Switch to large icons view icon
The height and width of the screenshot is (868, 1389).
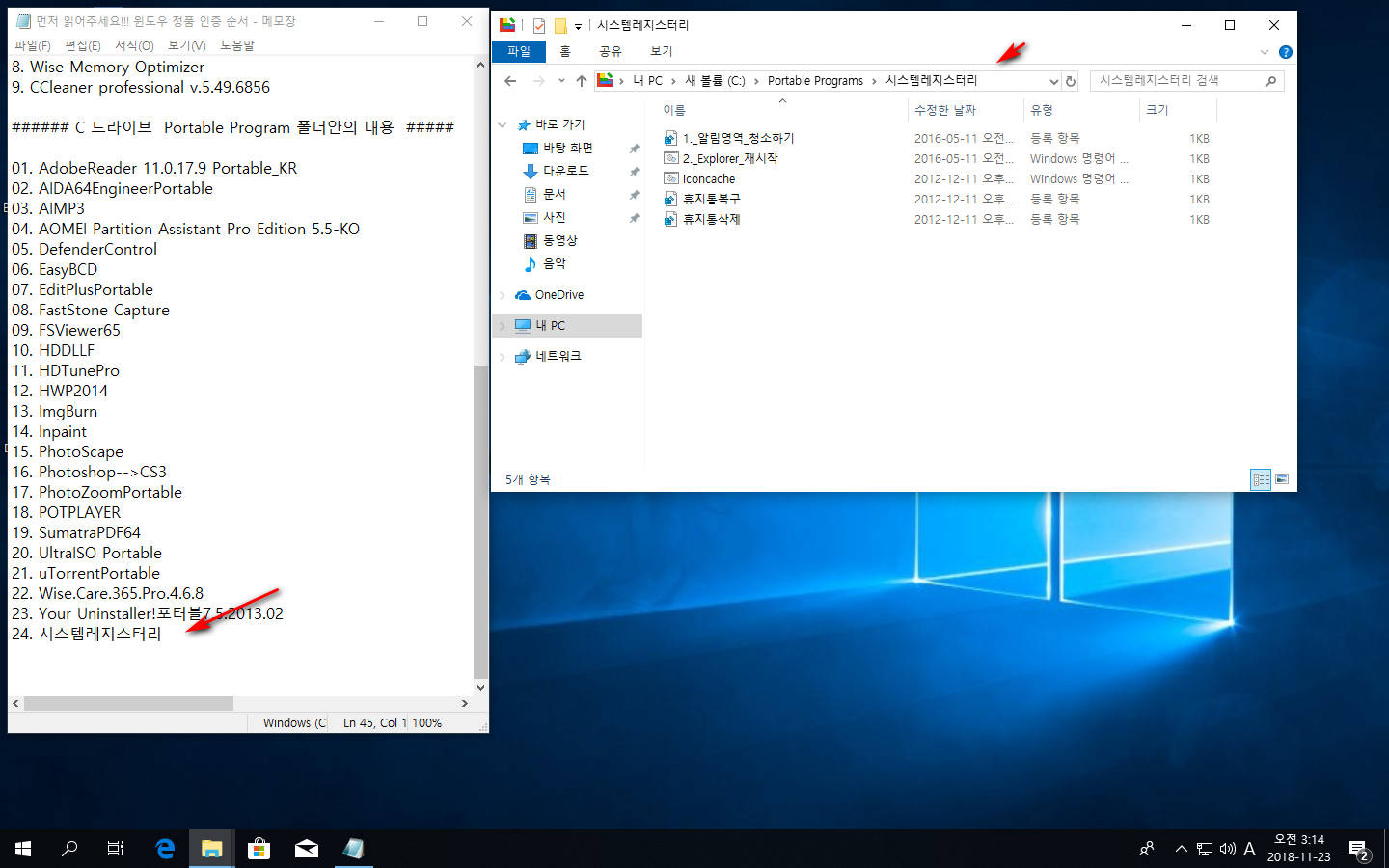(1282, 479)
